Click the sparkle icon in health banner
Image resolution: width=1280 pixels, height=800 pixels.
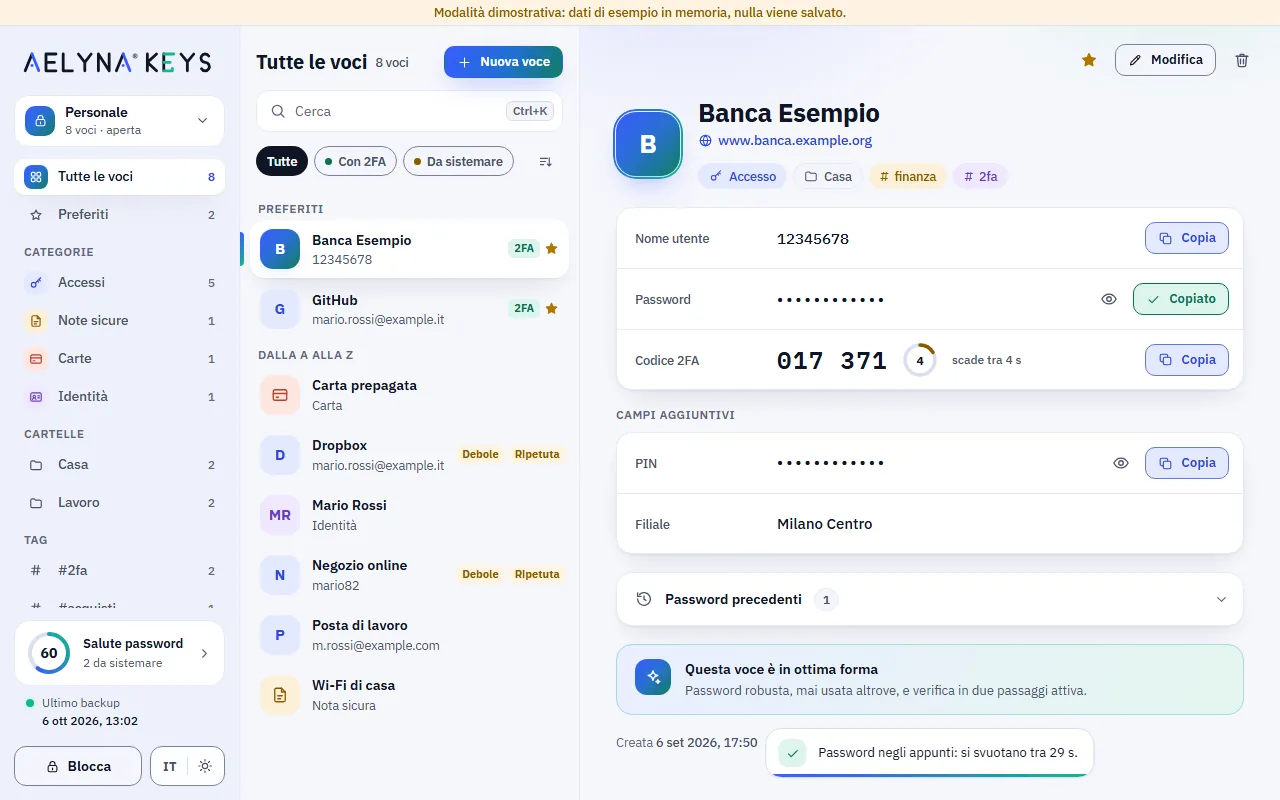653,677
